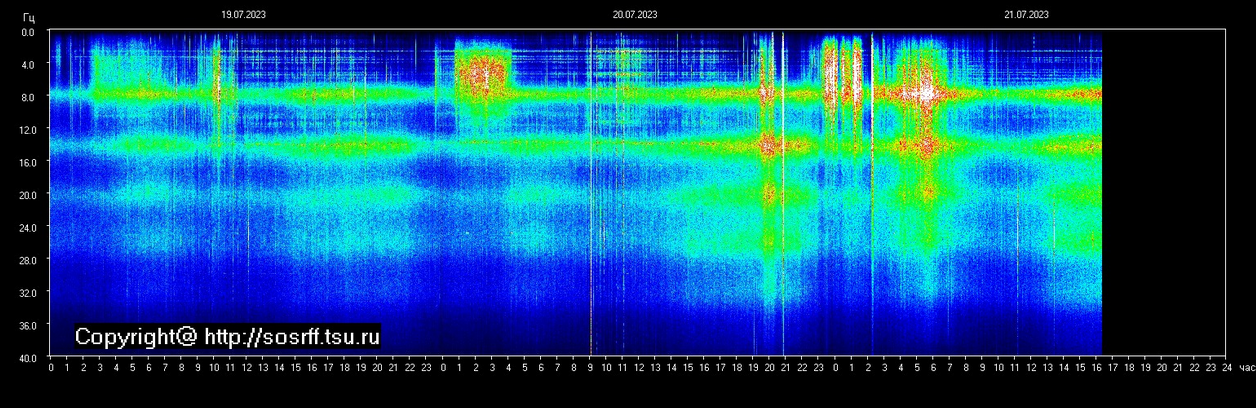Click the 40.0 frequency axis label

click(27, 357)
